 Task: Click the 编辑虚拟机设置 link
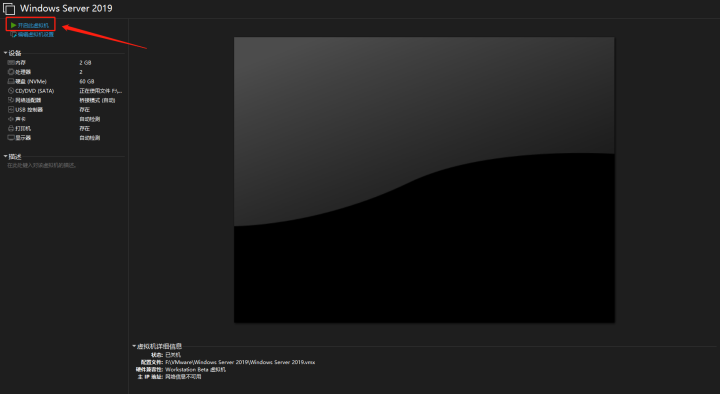tap(36, 34)
